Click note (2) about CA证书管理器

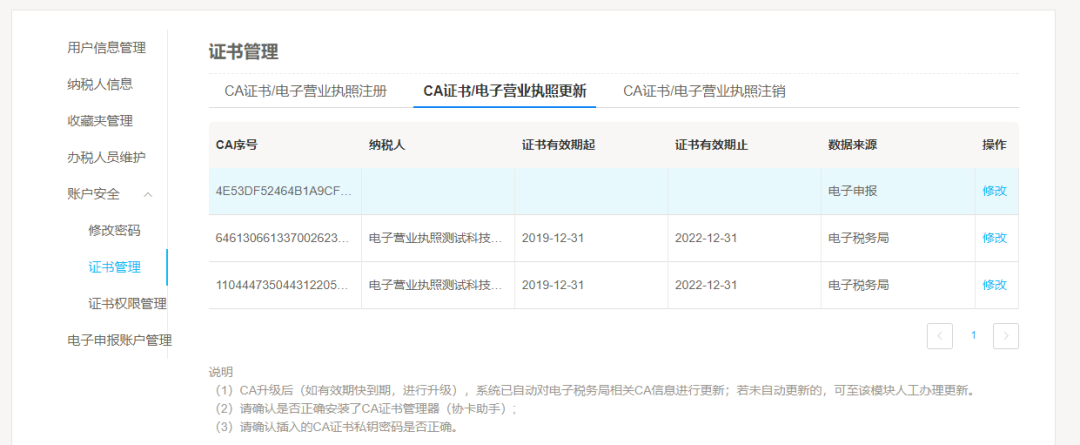tap(365, 408)
